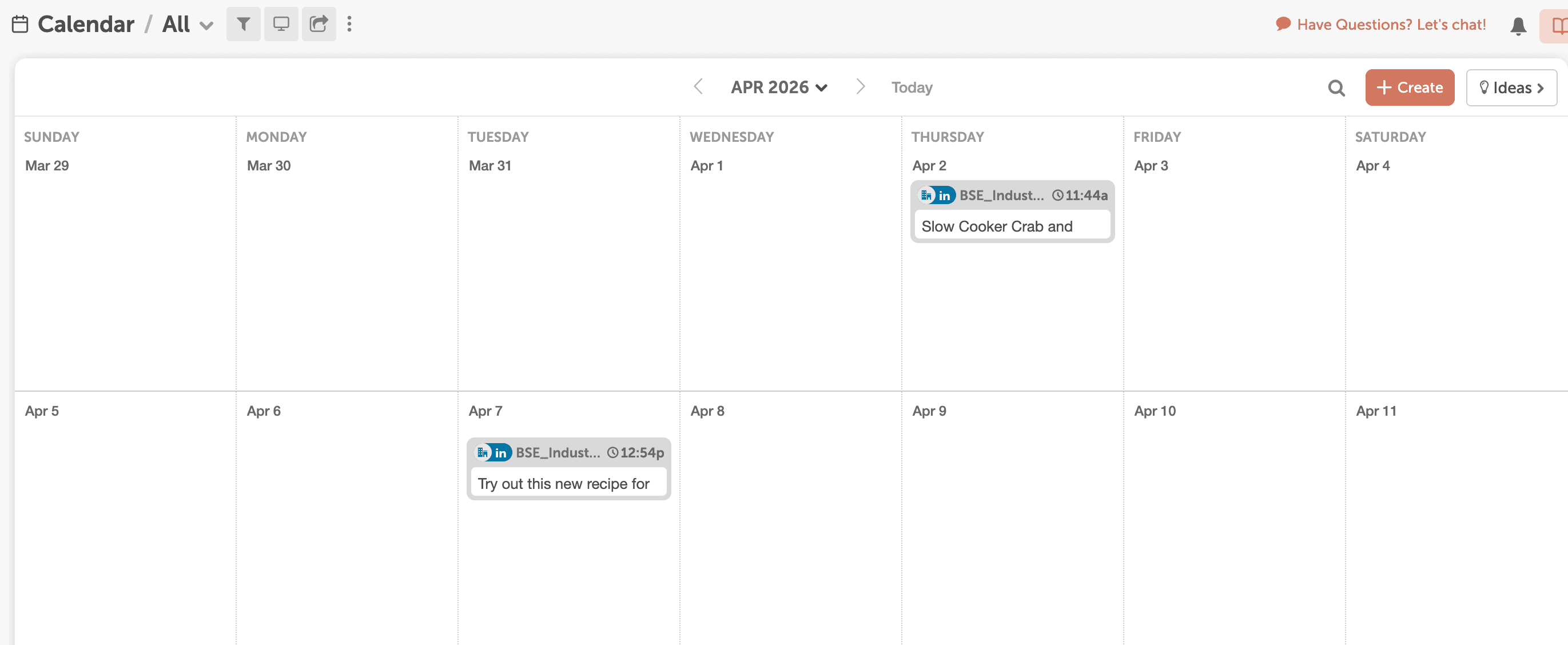The width and height of the screenshot is (1568, 645).
Task: Click the Create button
Action: [x=1409, y=87]
